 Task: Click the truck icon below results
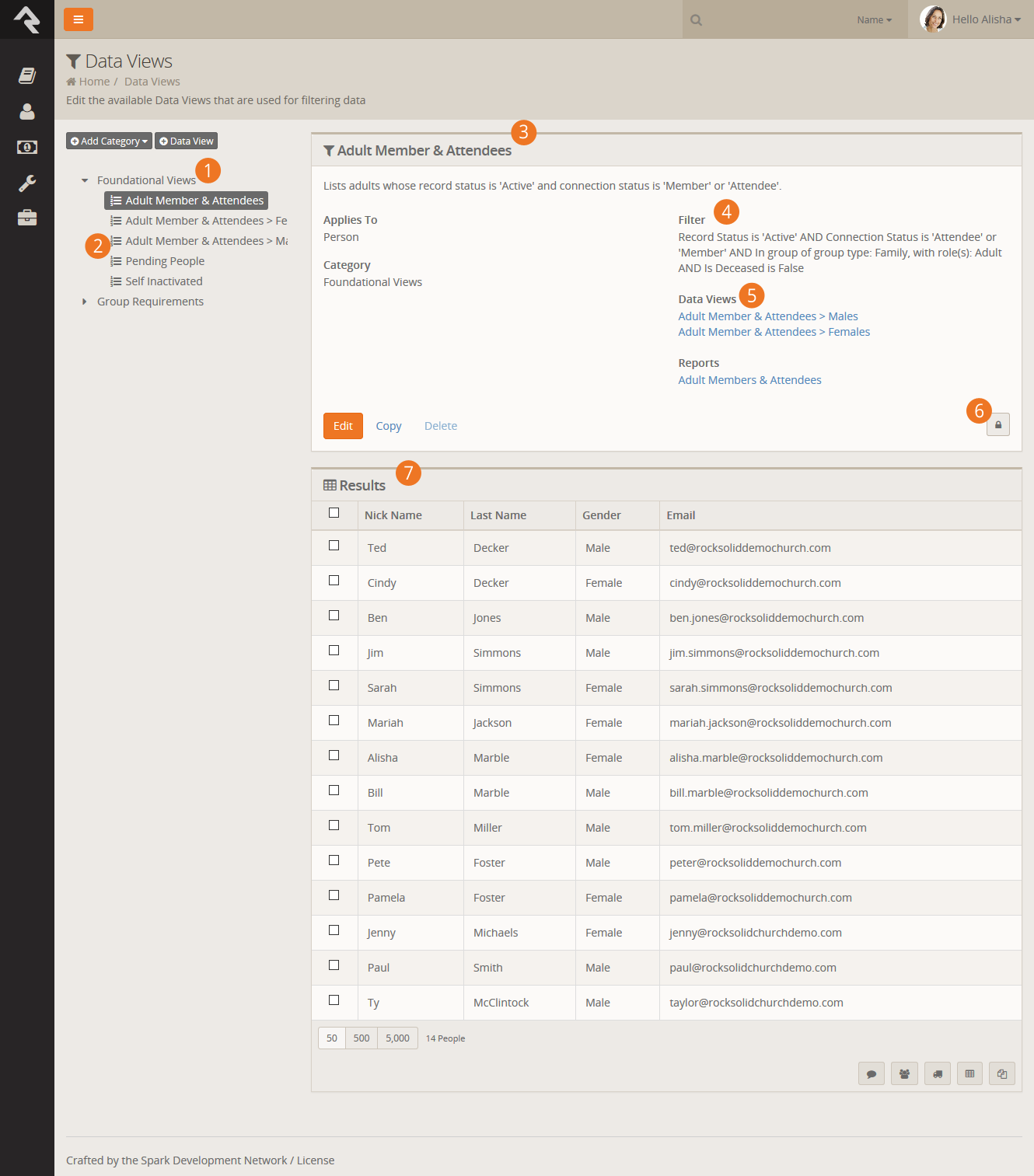(x=938, y=1073)
